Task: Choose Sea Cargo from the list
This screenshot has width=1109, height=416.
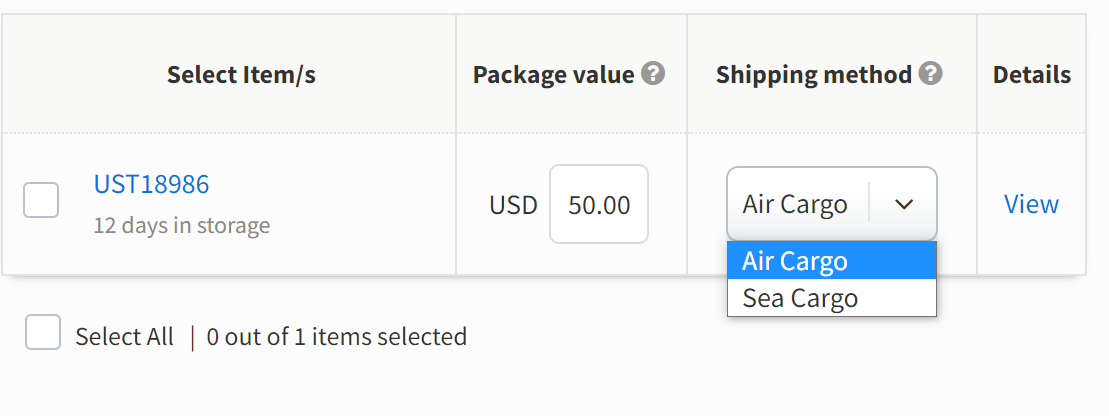Action: click(832, 298)
